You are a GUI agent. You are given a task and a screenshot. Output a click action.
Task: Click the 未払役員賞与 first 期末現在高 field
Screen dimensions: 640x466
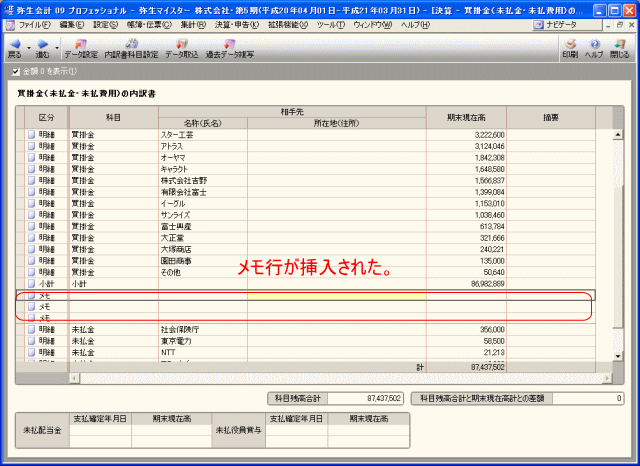pyautogui.click(x=369, y=430)
